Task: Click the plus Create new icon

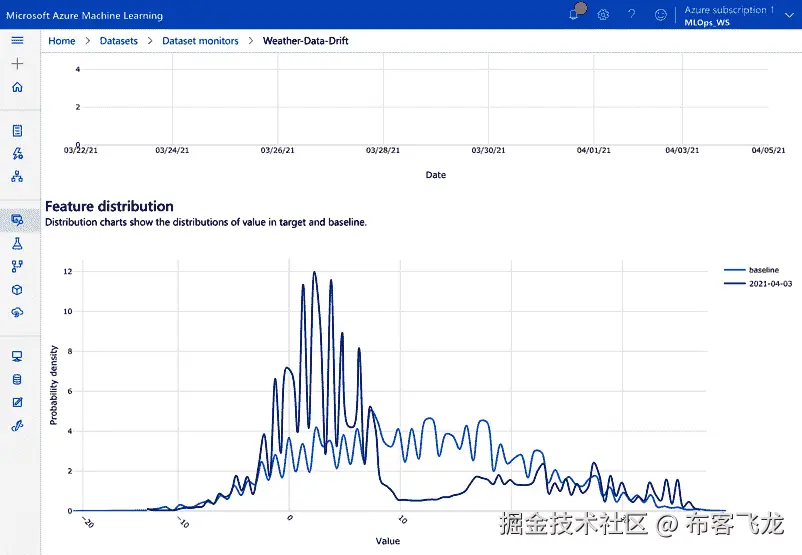Action: (x=17, y=63)
